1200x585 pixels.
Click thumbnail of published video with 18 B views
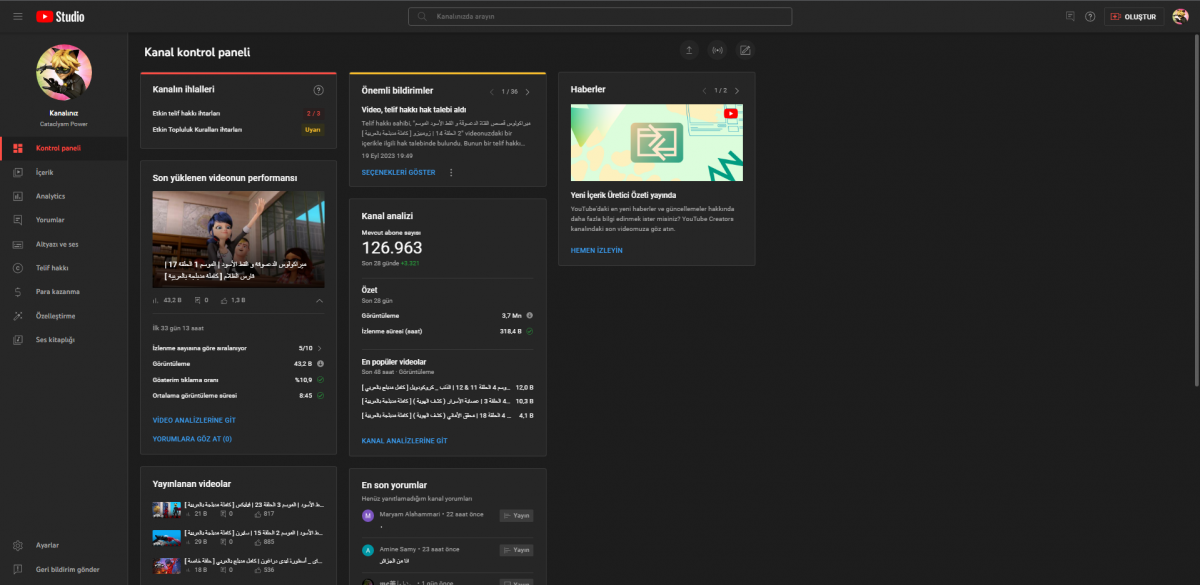point(166,566)
